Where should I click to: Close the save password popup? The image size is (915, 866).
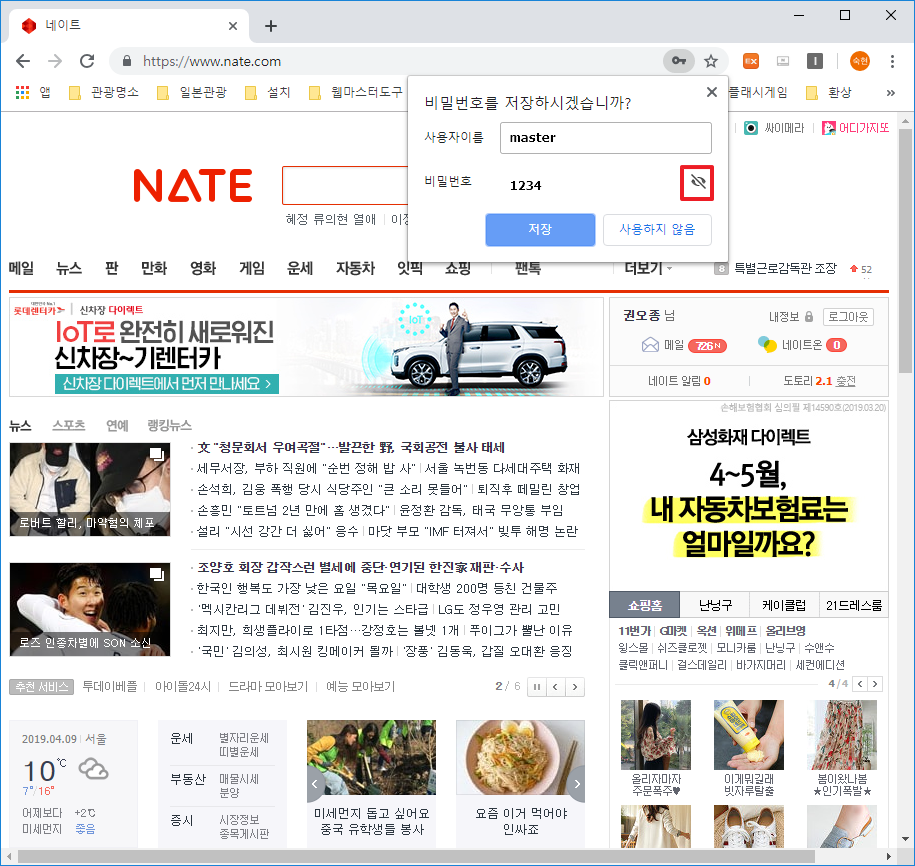[x=711, y=92]
